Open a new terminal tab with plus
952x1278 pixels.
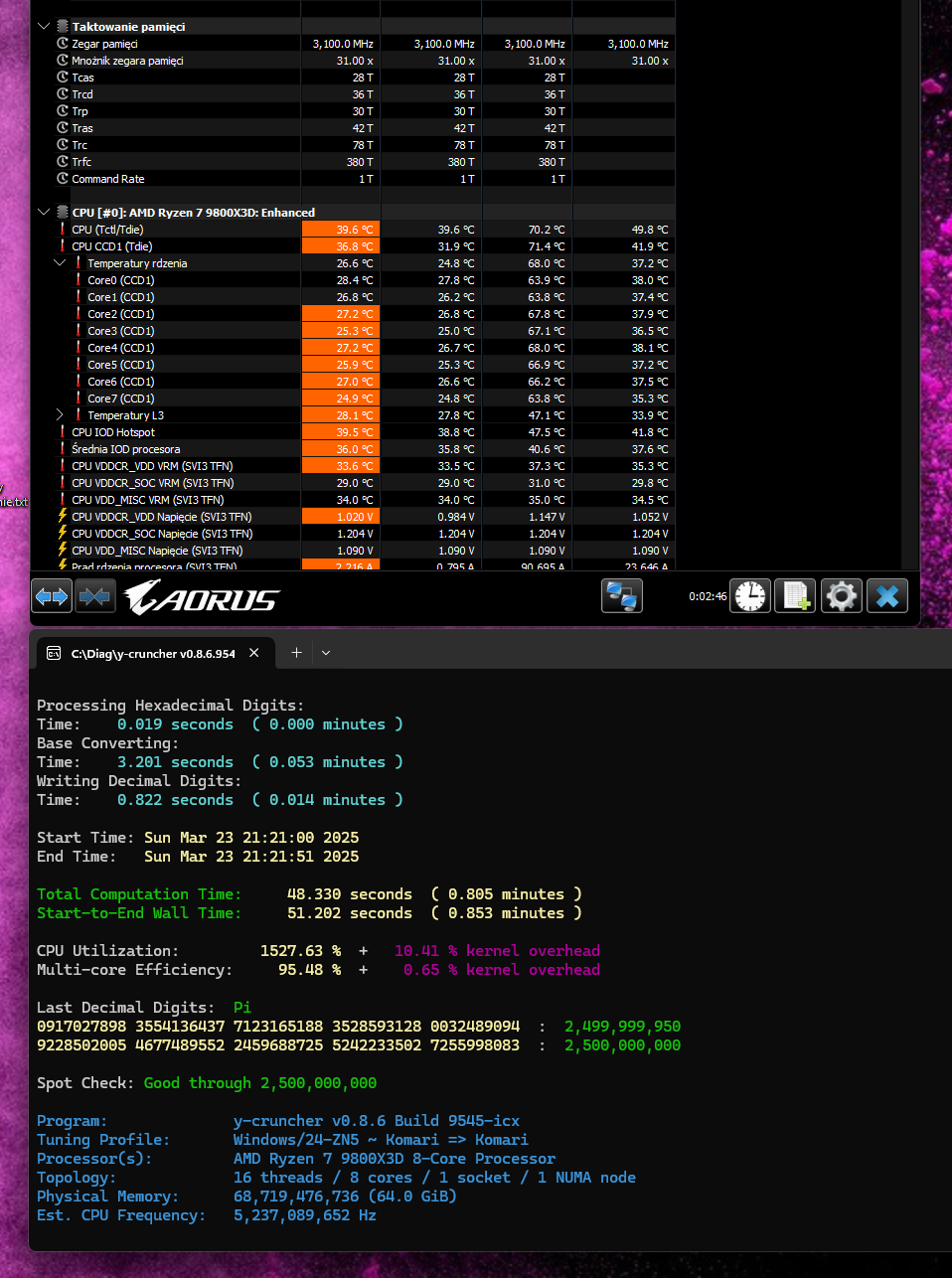tap(296, 653)
